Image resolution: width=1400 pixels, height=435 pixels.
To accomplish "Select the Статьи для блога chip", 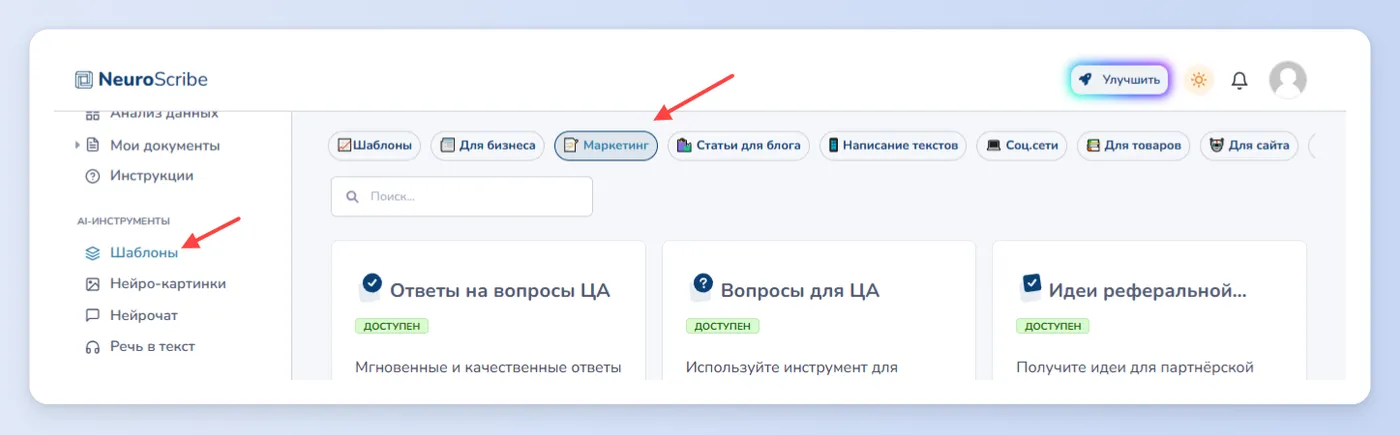I will click(739, 146).
